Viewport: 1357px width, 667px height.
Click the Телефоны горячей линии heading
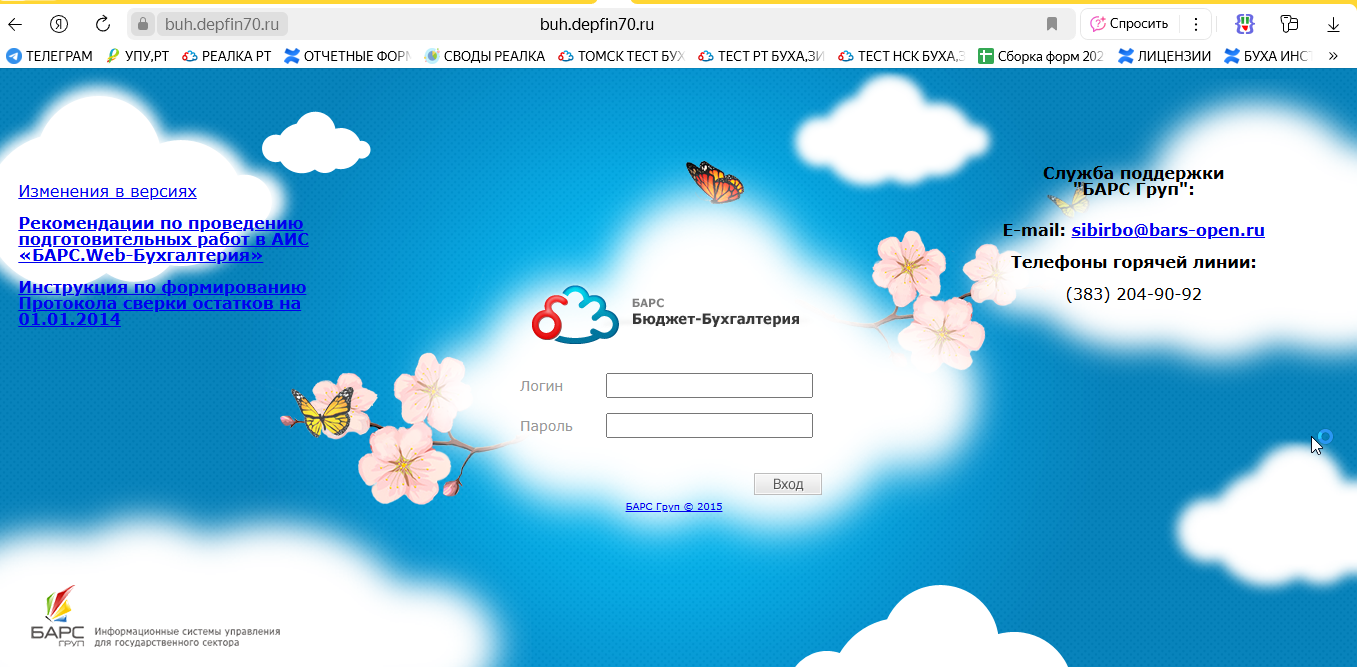click(x=1134, y=262)
